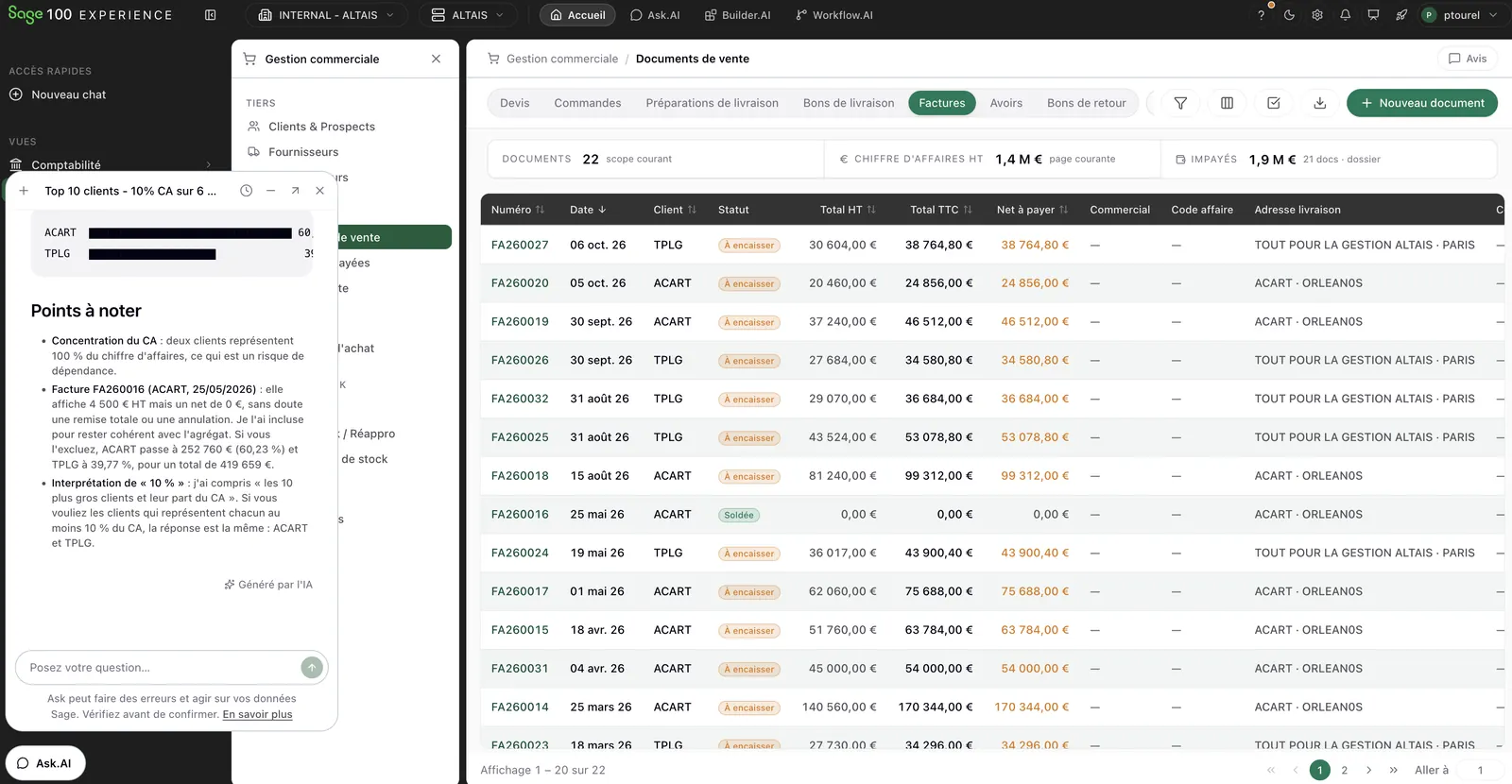Send the question with the arrow button
This screenshot has width=1512, height=784.
pos(312,668)
